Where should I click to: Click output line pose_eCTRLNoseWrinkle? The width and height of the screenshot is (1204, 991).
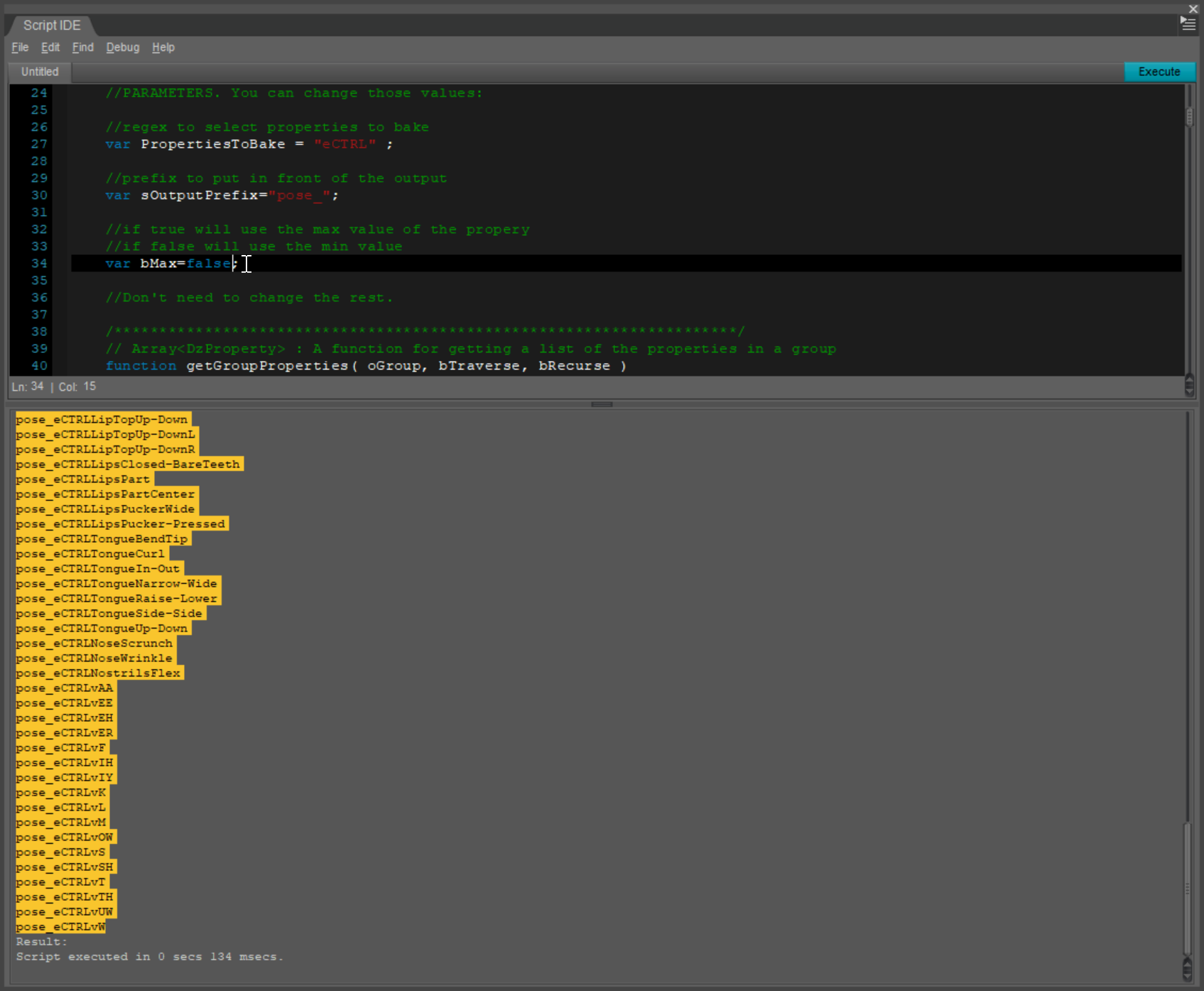pos(95,659)
